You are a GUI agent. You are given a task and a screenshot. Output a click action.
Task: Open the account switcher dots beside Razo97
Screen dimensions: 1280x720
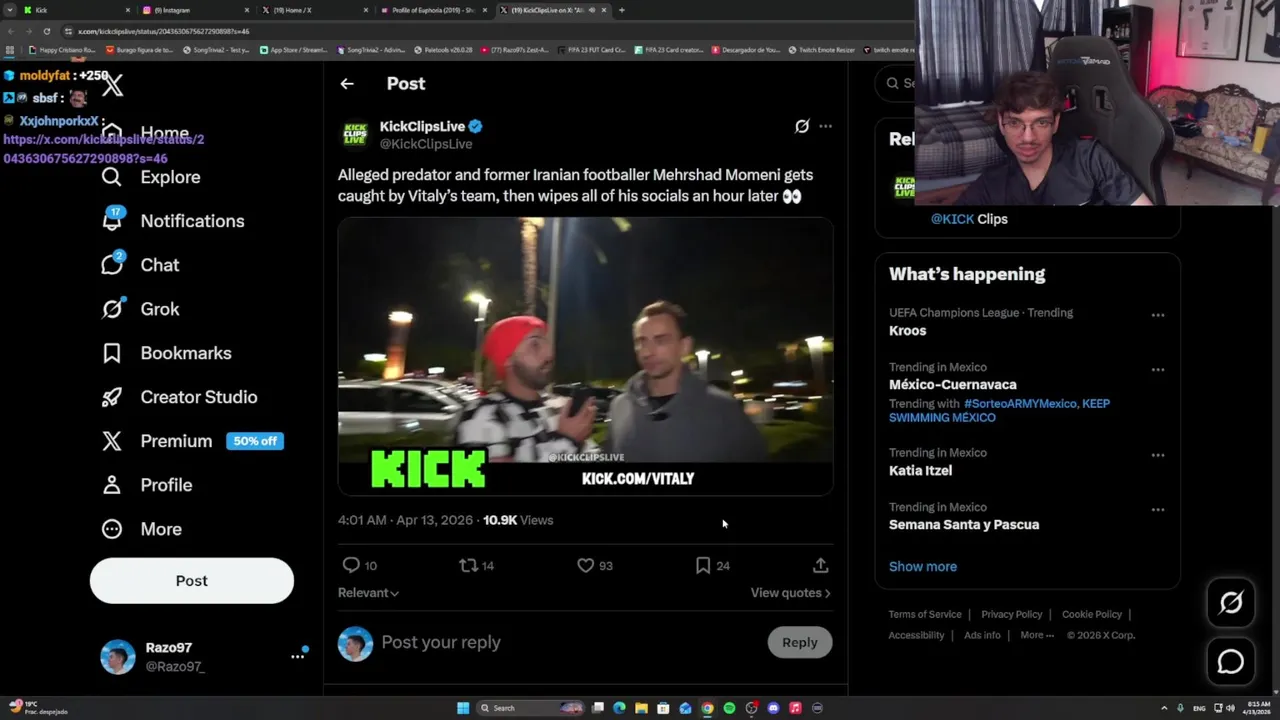point(298,656)
